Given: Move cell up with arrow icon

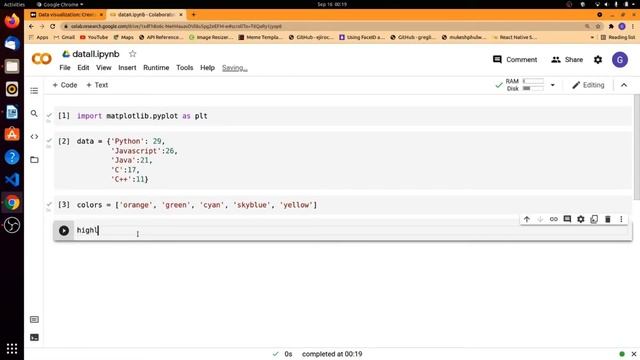Looking at the screenshot, I should tap(527, 219).
